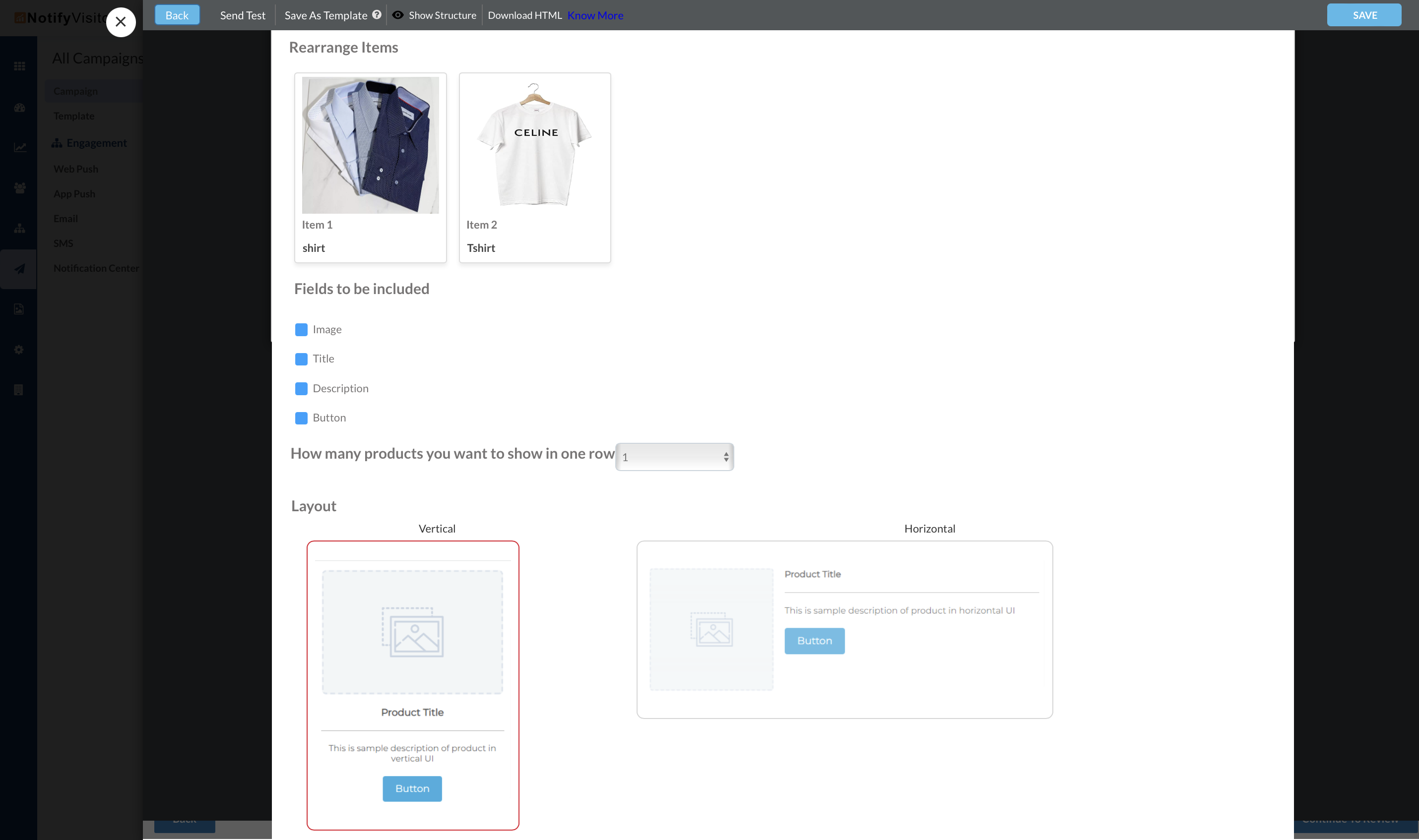Viewport: 1419px width, 840px height.
Task: Toggle the Button field checkbox
Action: click(x=301, y=418)
